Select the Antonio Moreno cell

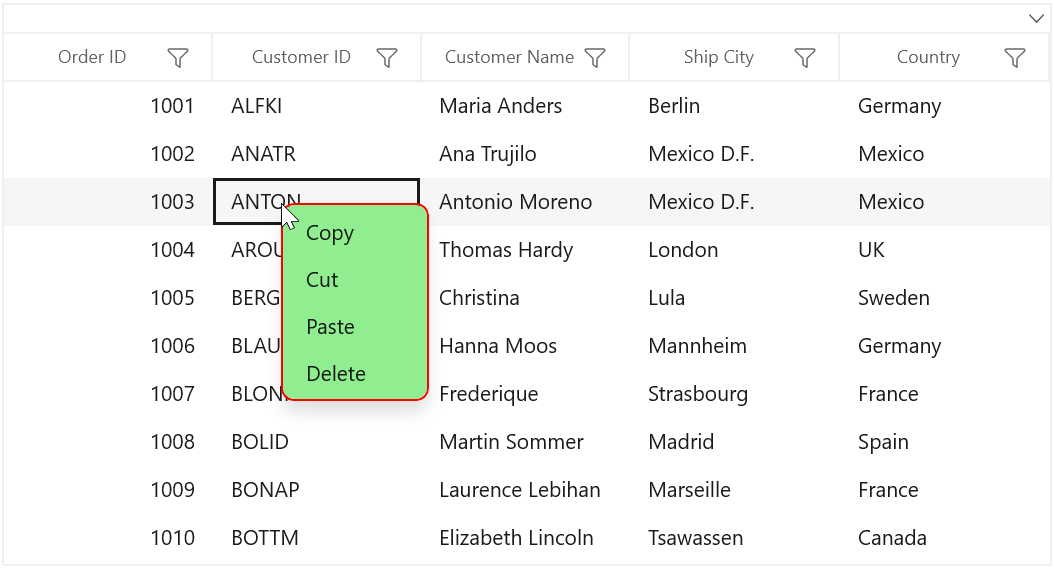click(525, 202)
